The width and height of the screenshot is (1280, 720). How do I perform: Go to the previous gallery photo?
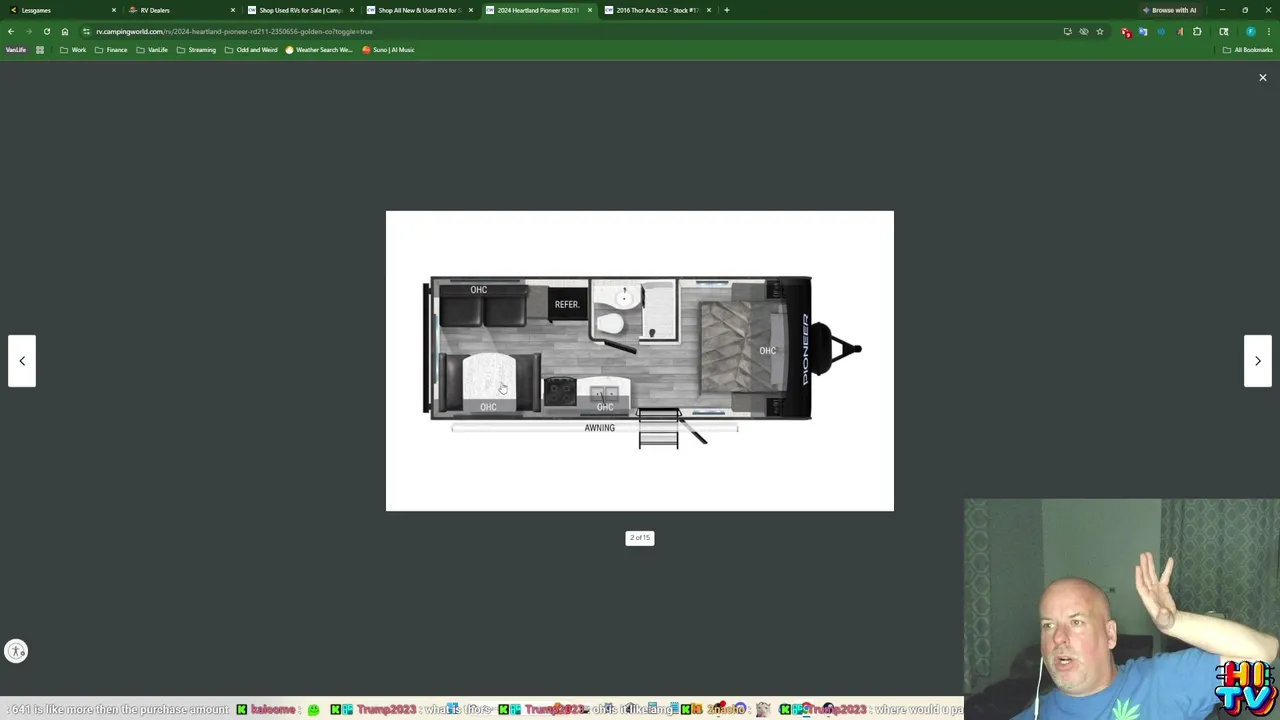22,361
